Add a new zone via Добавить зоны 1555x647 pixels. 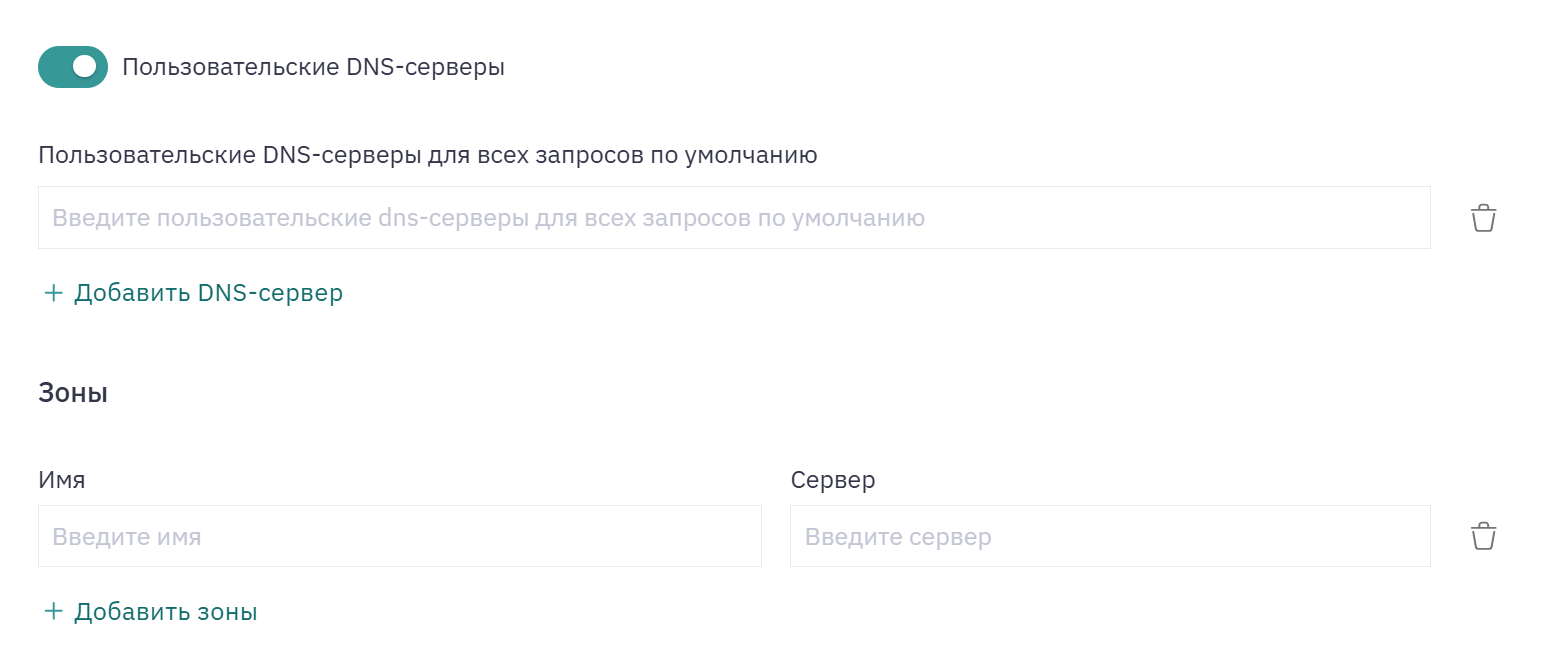click(x=150, y=611)
